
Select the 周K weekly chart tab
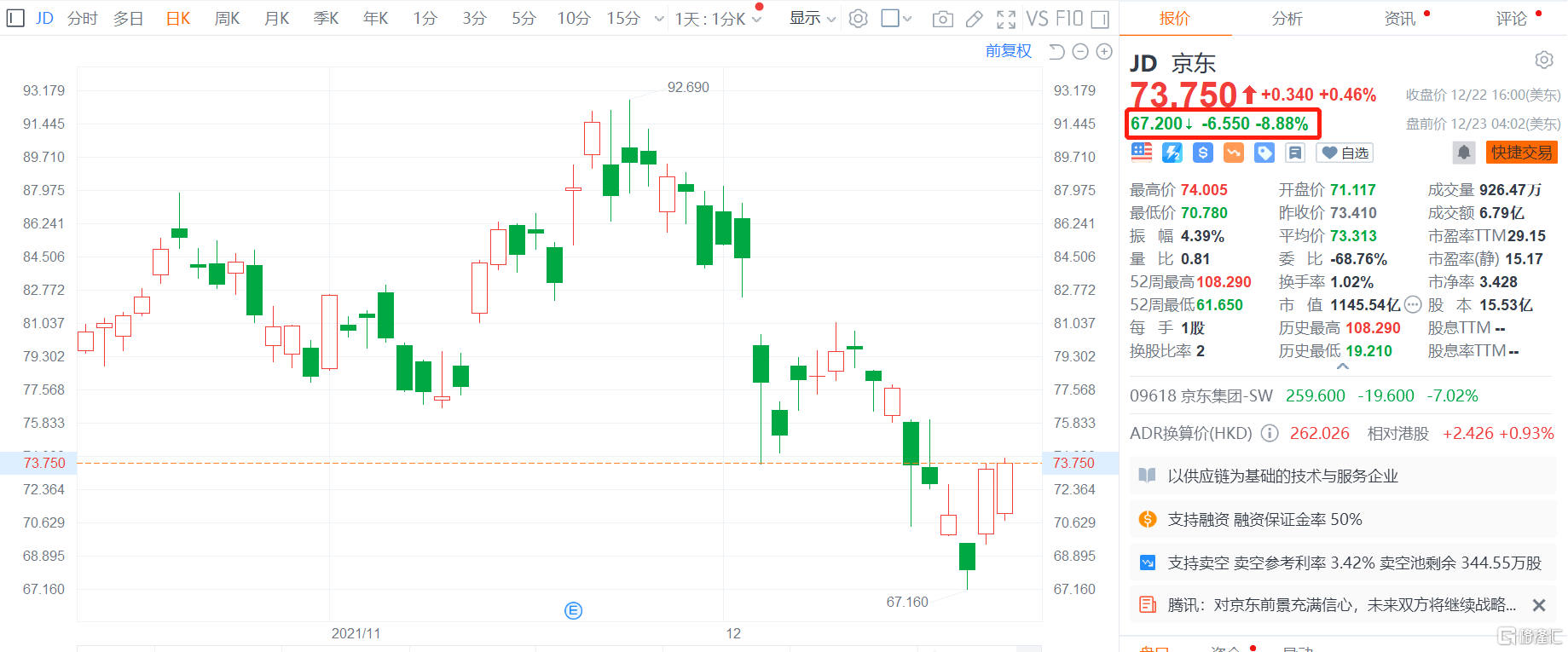point(227,18)
